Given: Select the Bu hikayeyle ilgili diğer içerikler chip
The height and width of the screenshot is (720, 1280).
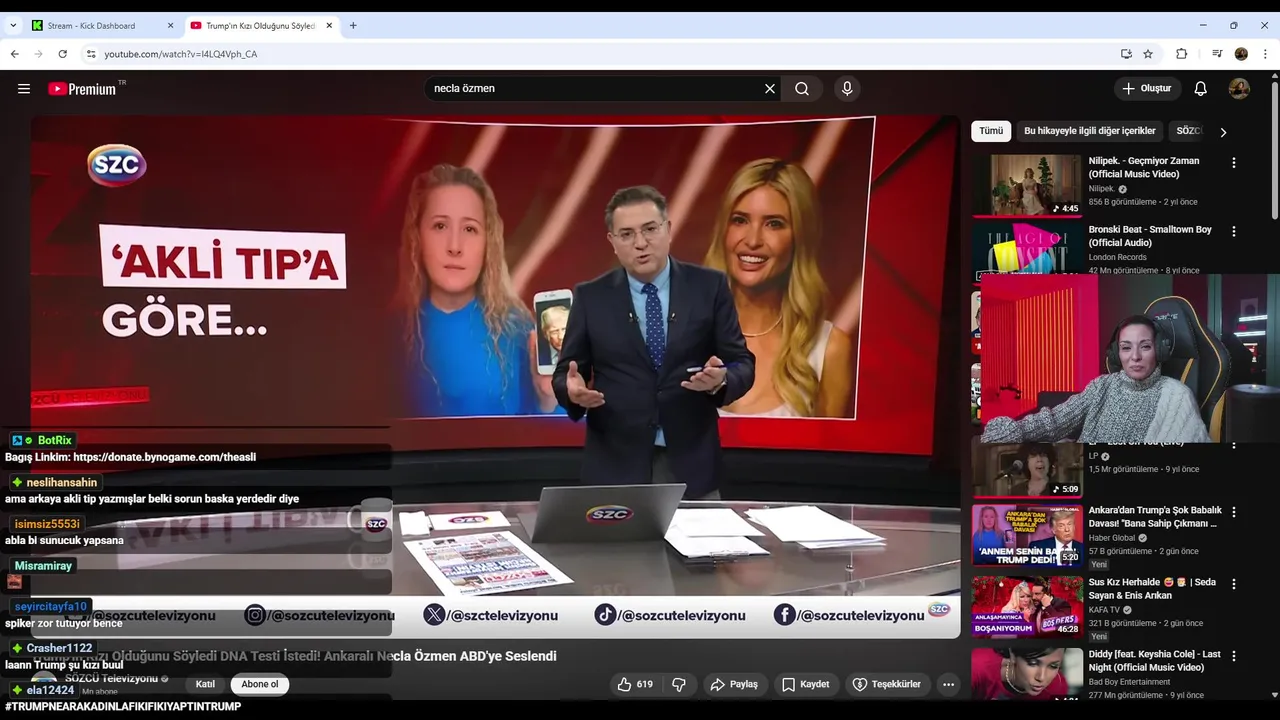Looking at the screenshot, I should point(1090,131).
